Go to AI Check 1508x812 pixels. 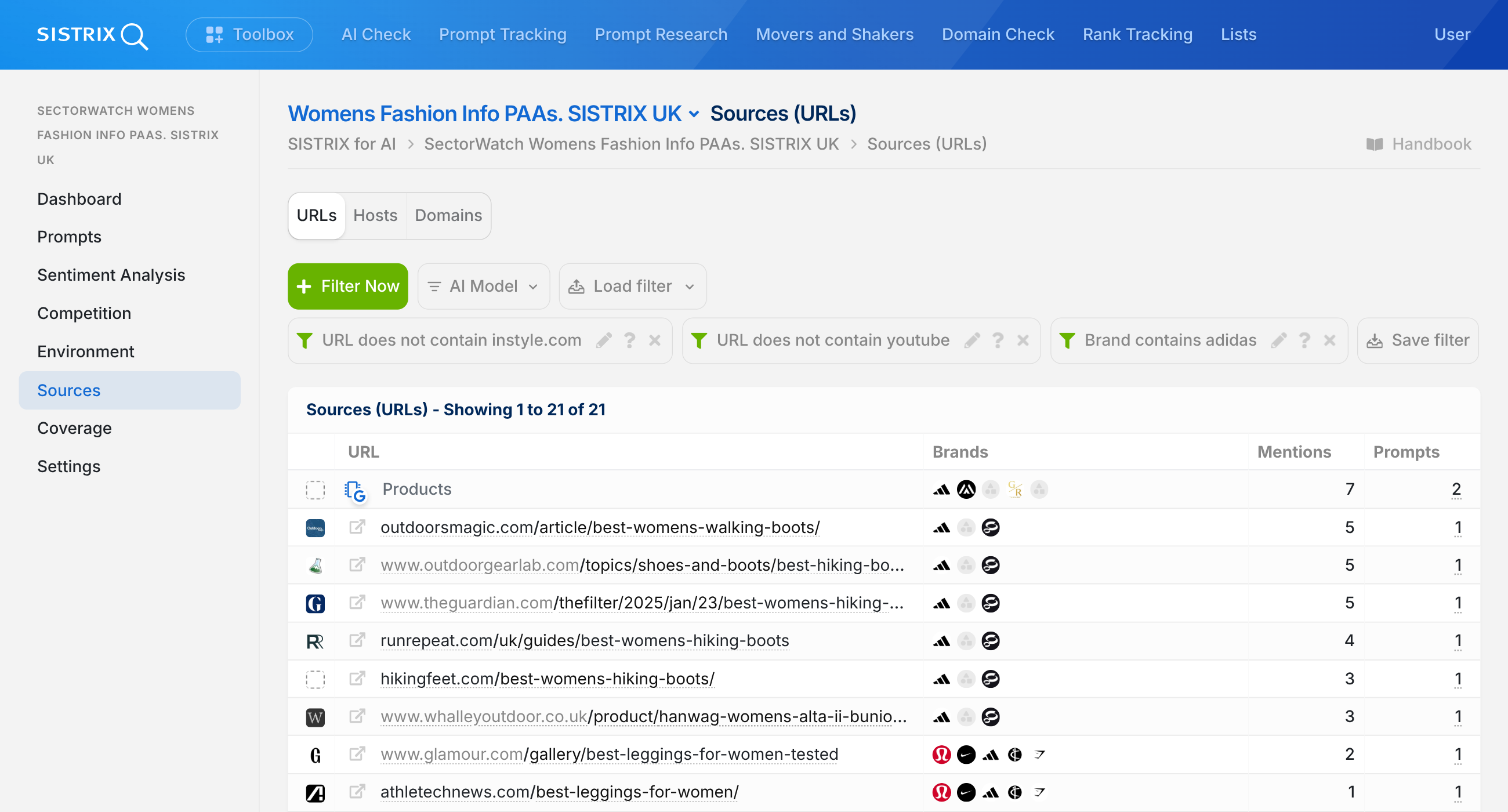click(x=376, y=35)
